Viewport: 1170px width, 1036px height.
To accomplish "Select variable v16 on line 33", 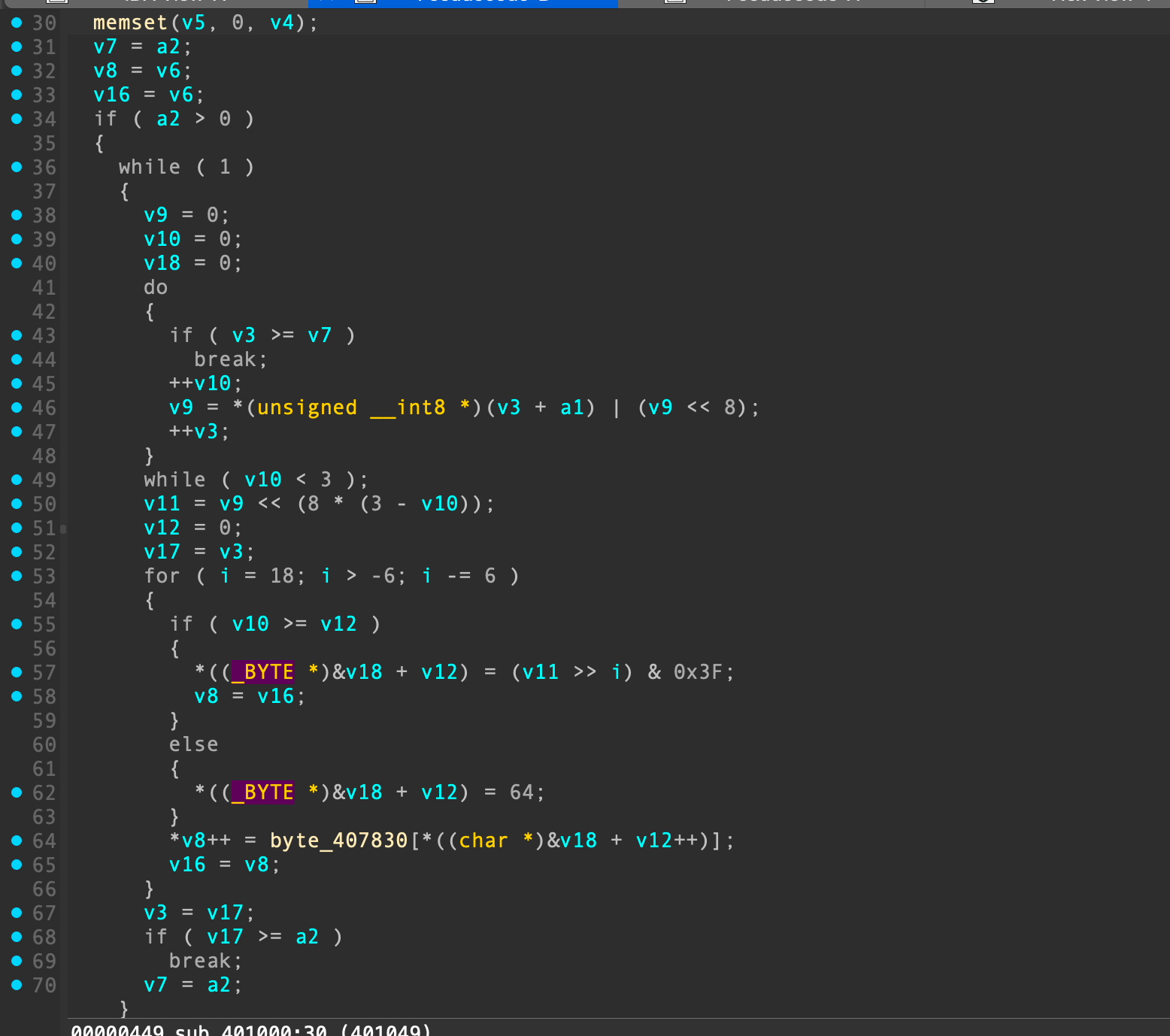I will pos(111,95).
